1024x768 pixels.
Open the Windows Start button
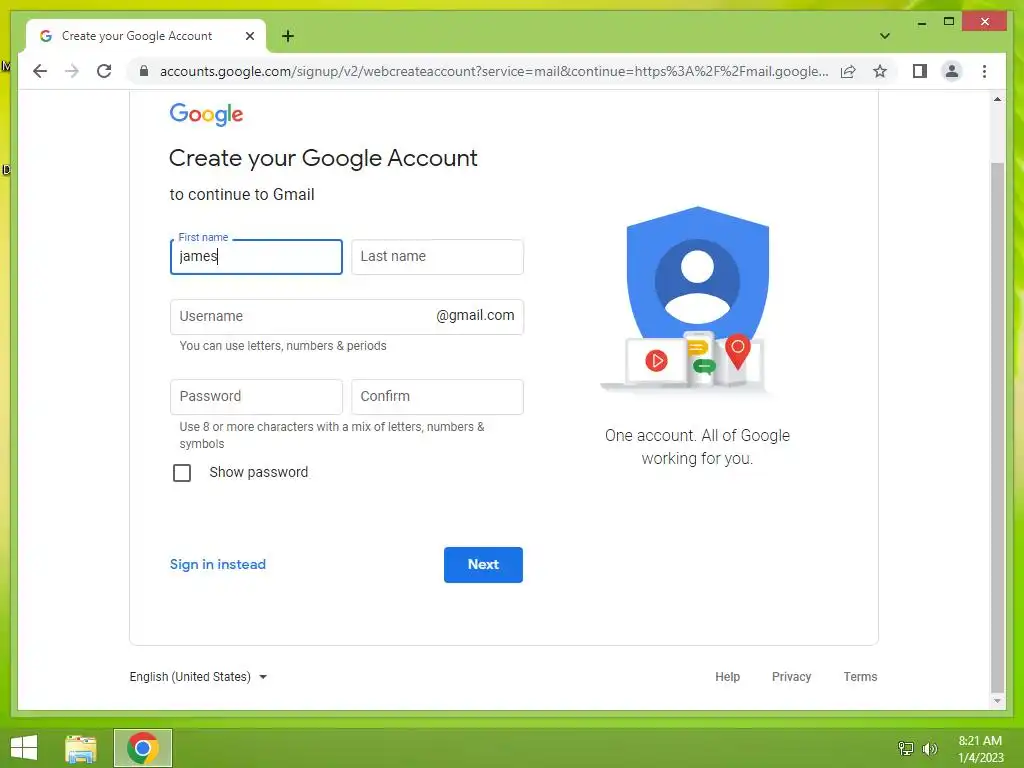(24, 748)
